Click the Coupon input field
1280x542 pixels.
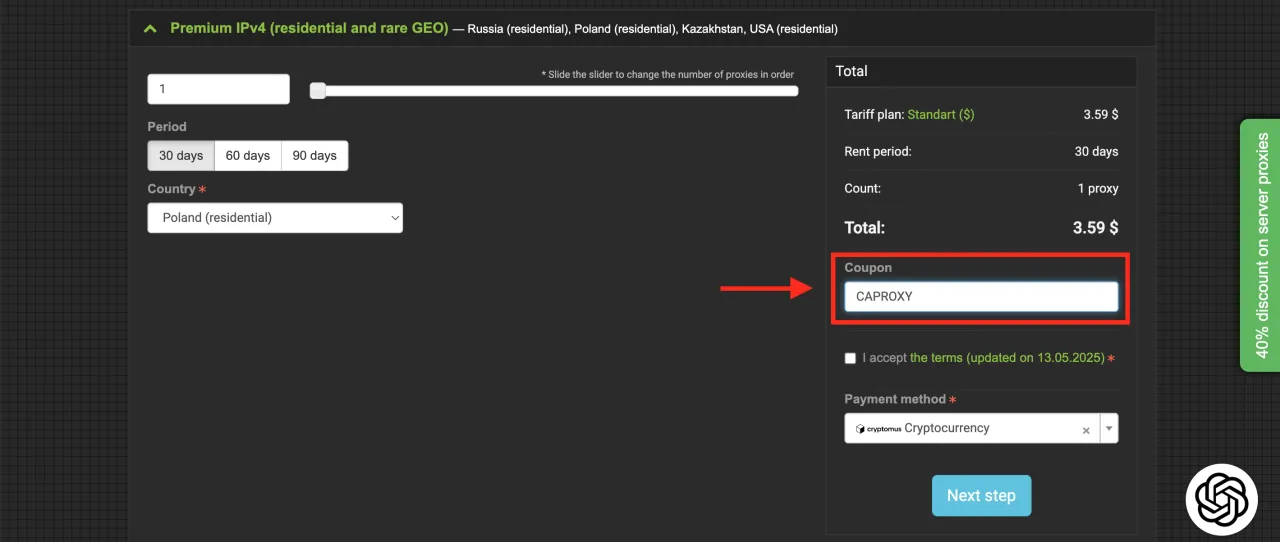[981, 297]
